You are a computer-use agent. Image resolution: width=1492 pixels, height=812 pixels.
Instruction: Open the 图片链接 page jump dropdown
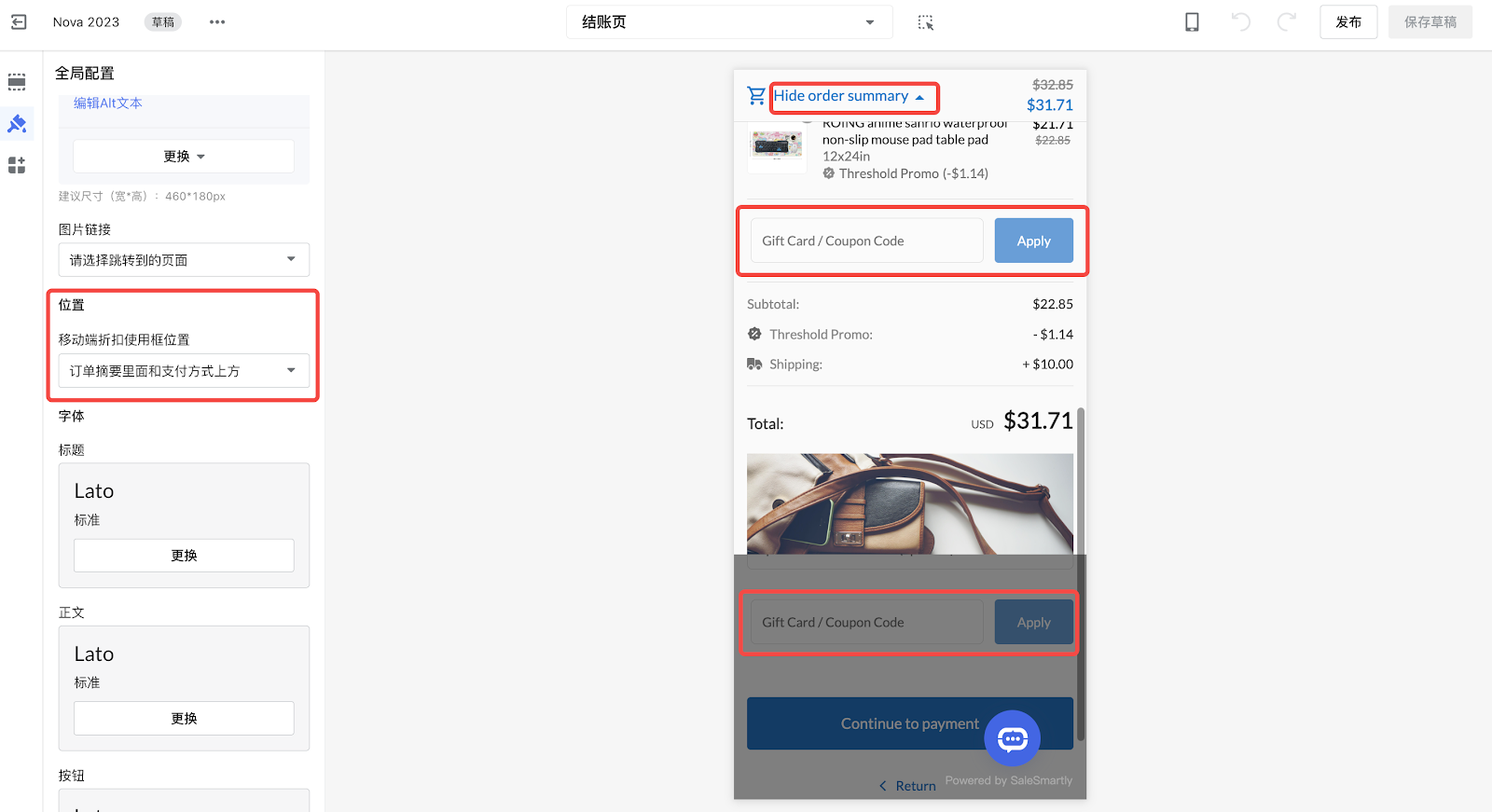tap(184, 260)
